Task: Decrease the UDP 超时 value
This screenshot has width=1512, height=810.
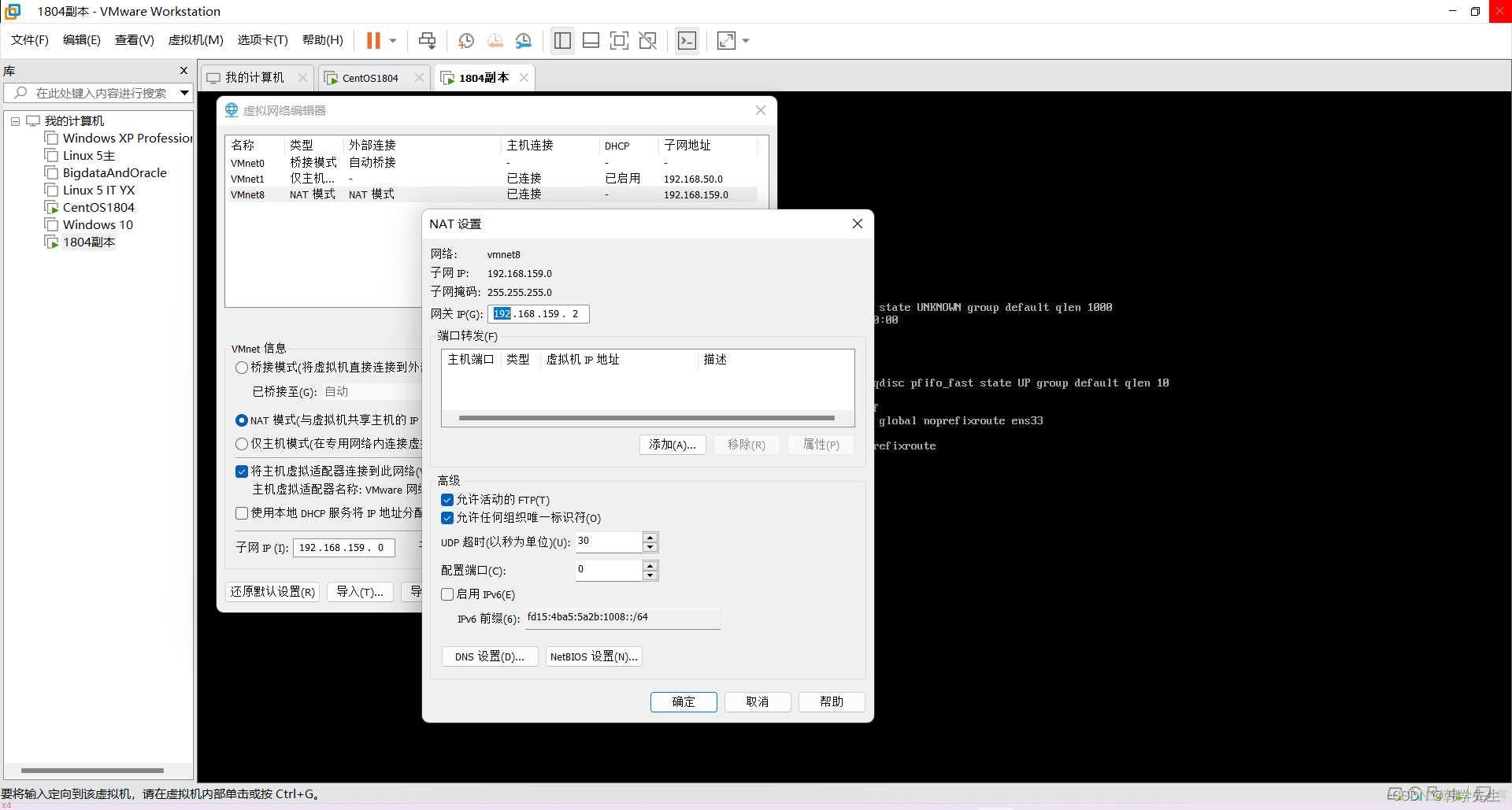Action: tap(650, 547)
